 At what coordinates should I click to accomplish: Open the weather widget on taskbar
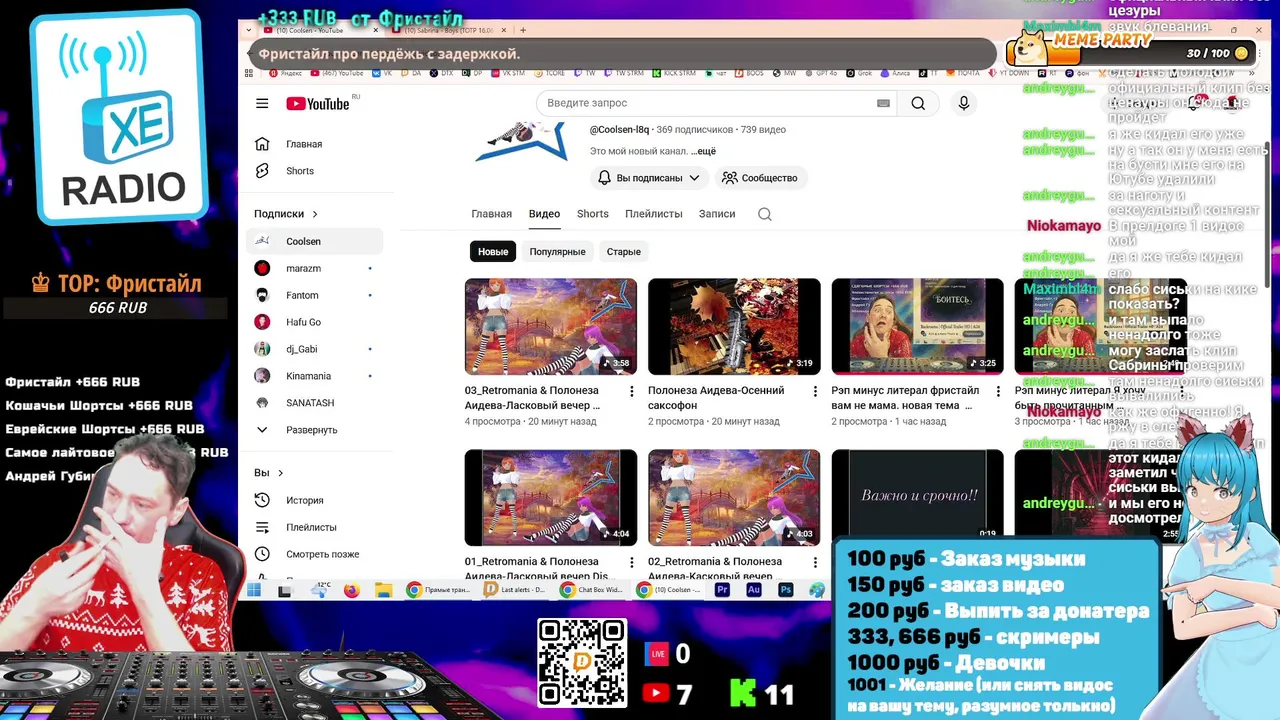(x=321, y=590)
